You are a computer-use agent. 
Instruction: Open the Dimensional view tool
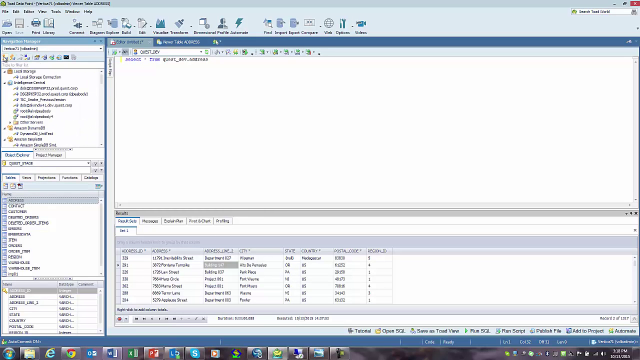click(x=204, y=27)
